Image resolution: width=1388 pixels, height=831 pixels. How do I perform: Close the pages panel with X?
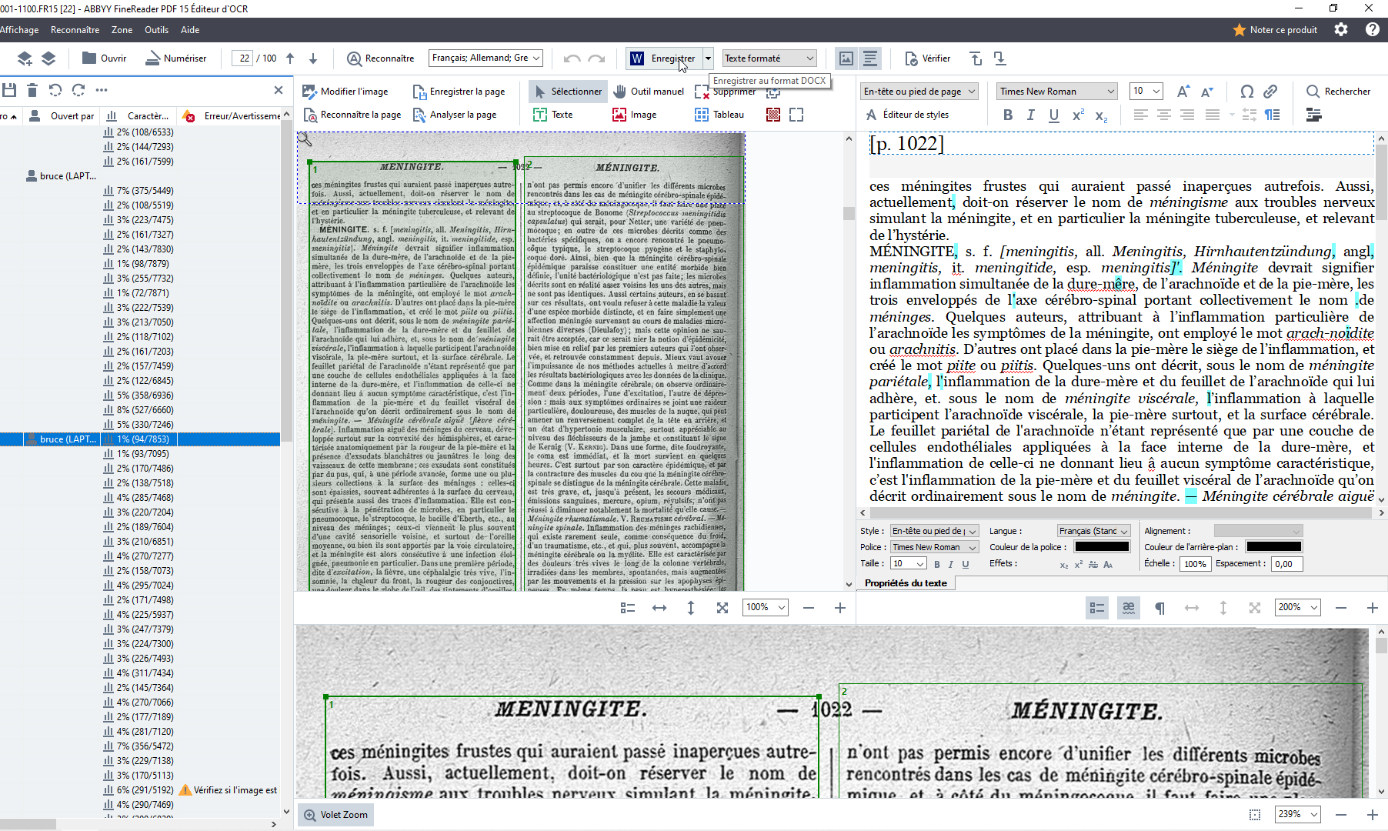279,90
